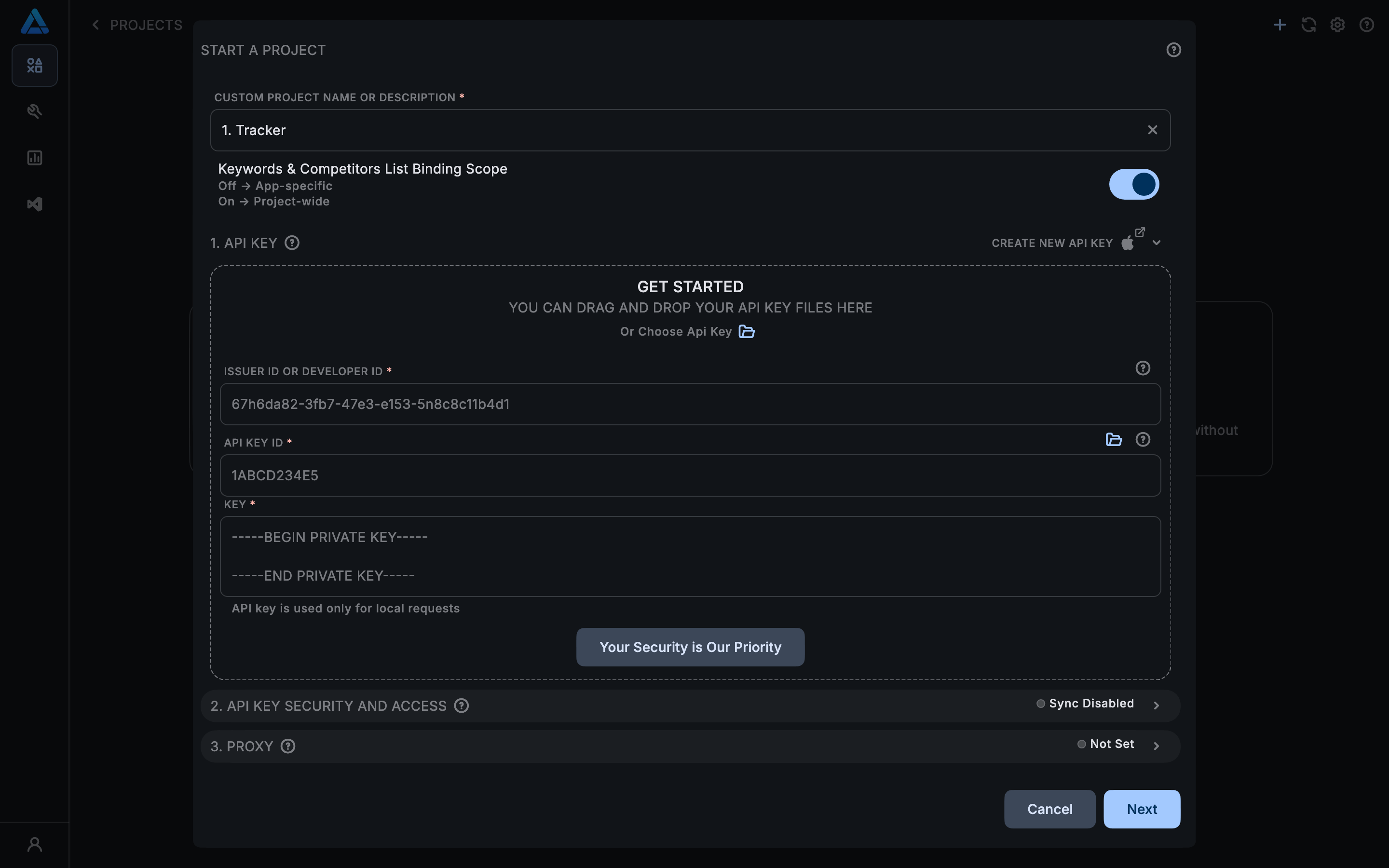Click the help icon beside the API Key ID folder
Screen dimensions: 1389x868
coord(1143,440)
